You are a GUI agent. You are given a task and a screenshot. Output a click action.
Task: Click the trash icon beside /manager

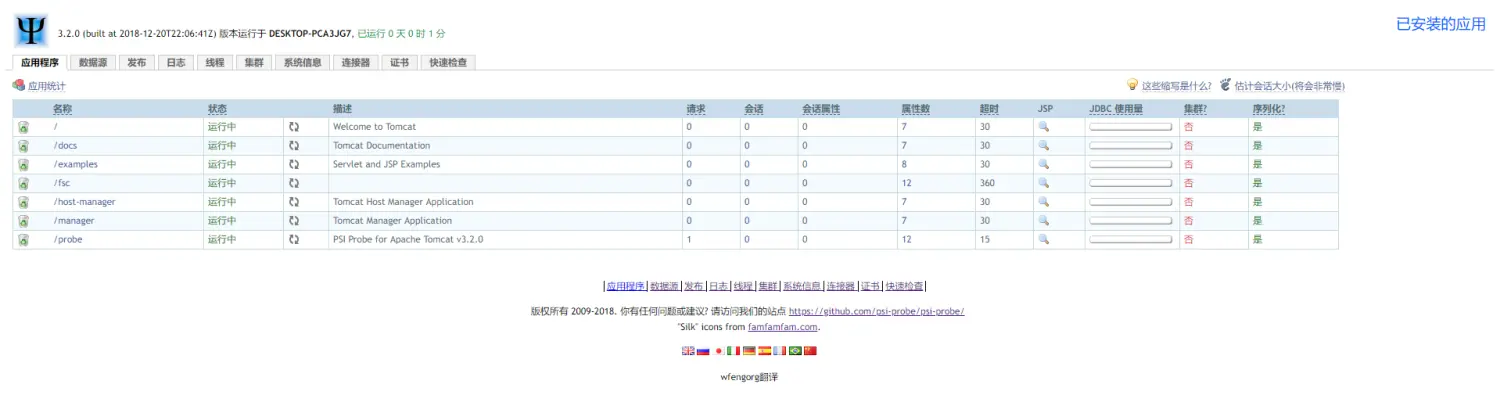23,221
